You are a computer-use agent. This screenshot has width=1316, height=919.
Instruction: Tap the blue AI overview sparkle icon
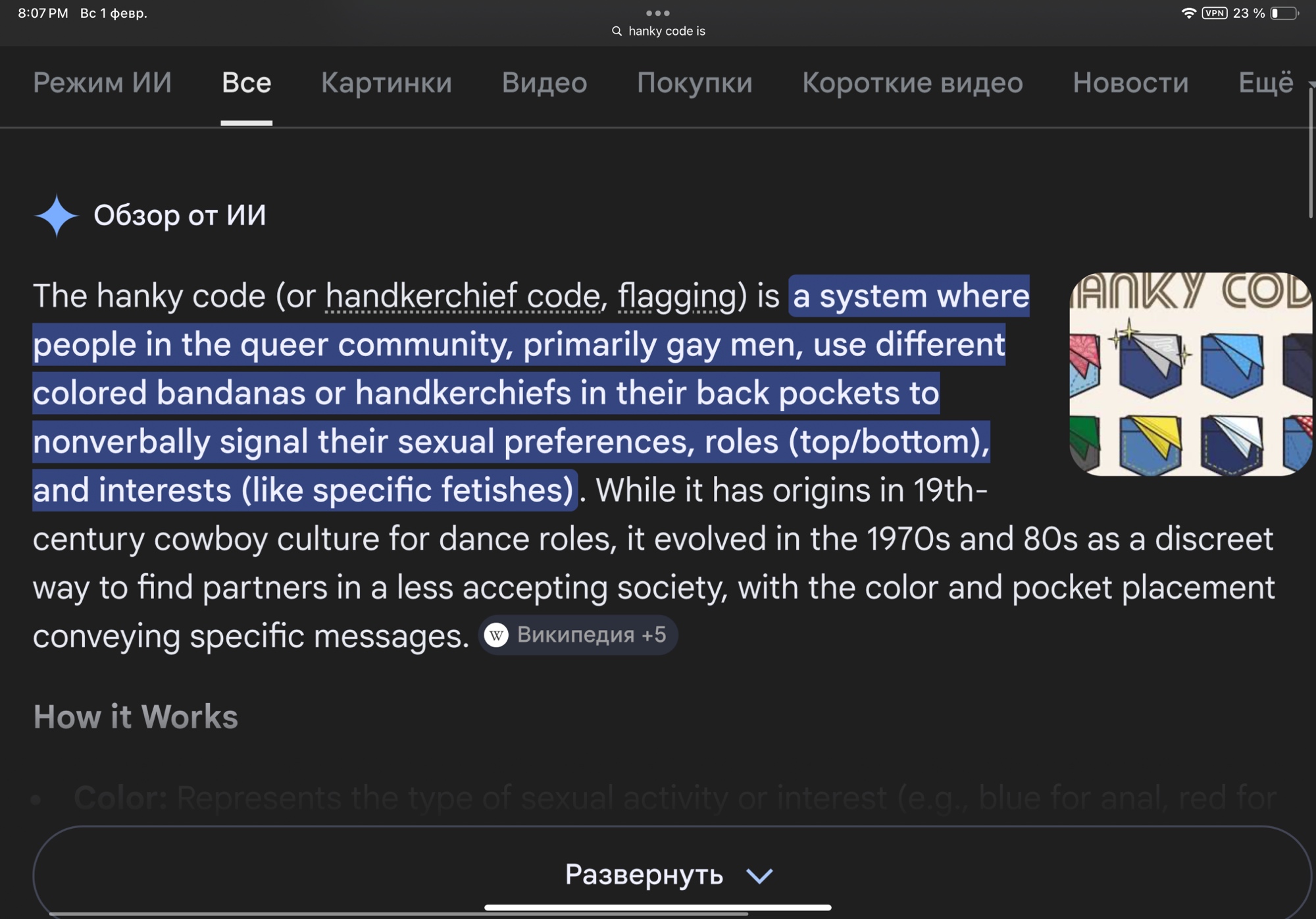pos(57,215)
